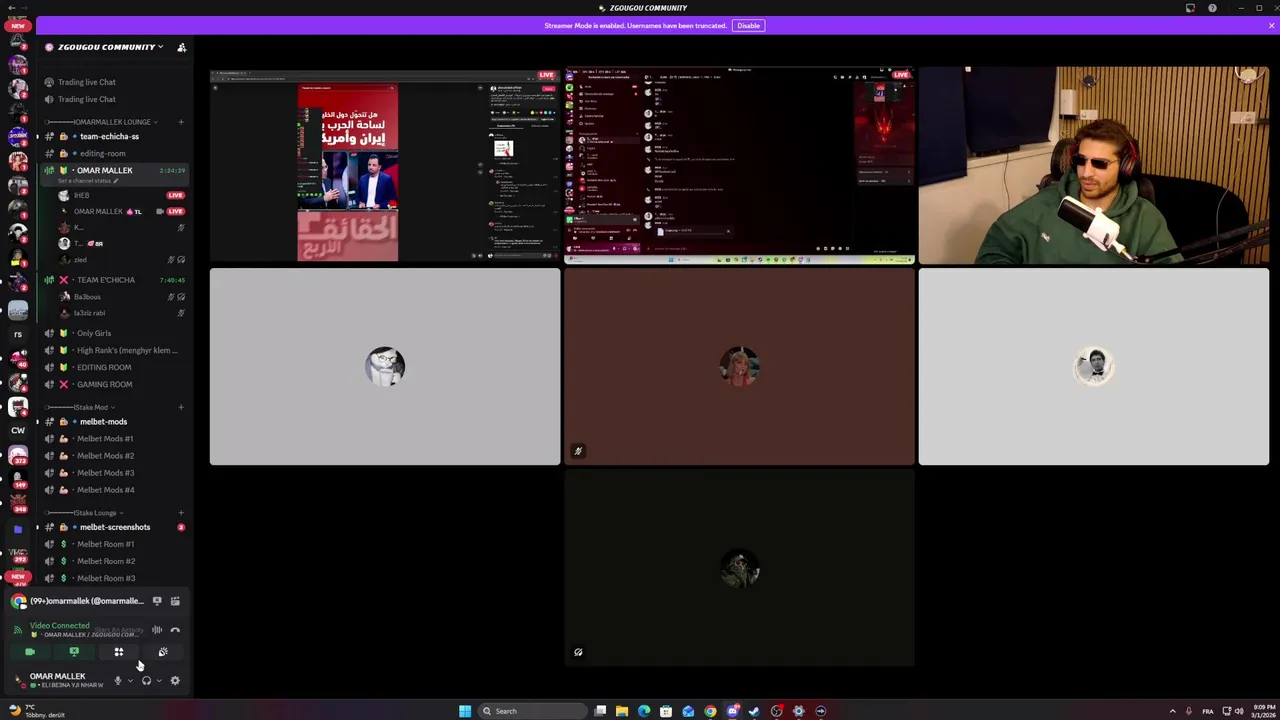
Task: Dismiss the Streamer Mode banner
Action: [1271, 25]
